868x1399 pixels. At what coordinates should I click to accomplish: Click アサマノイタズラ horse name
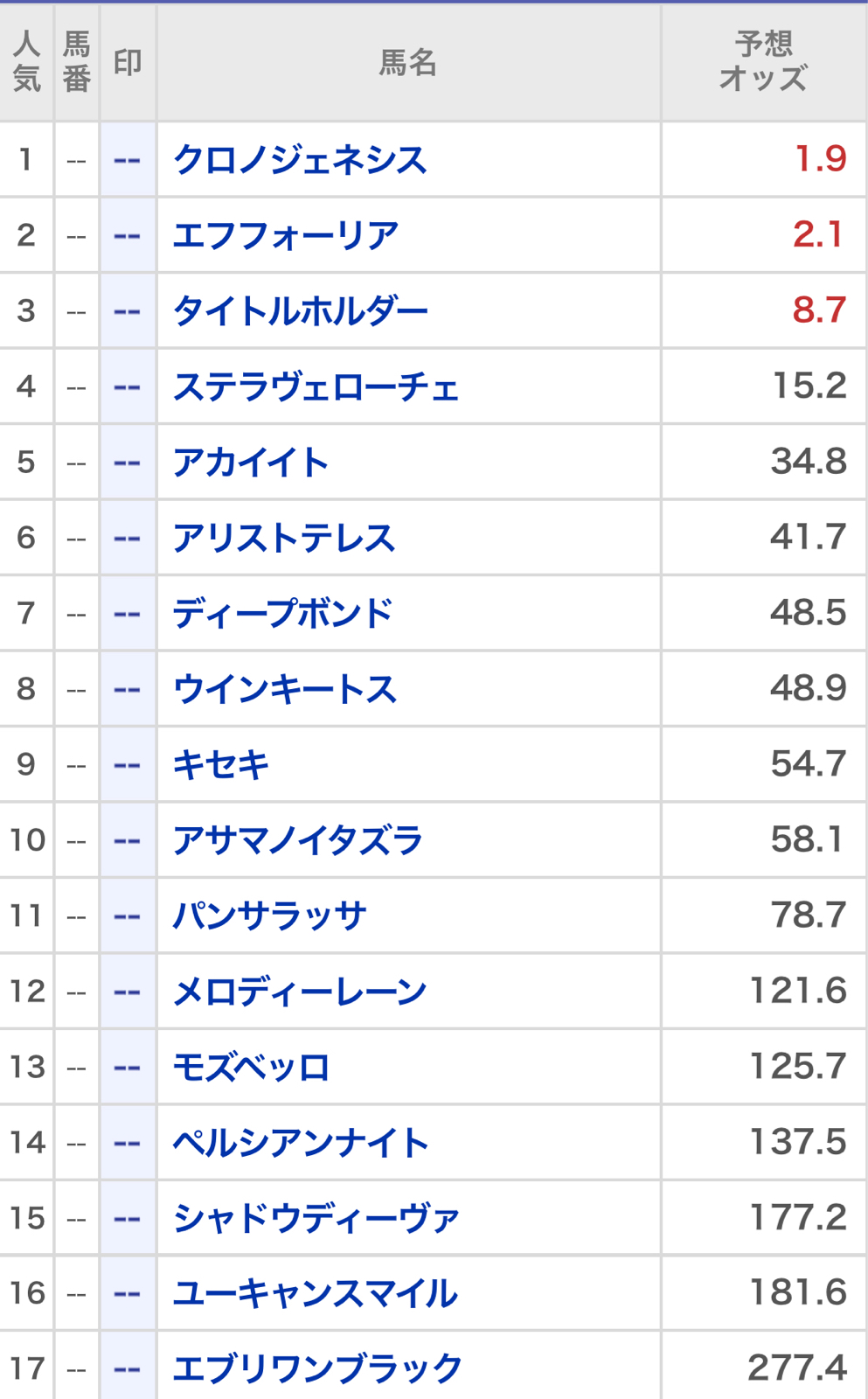point(298,840)
